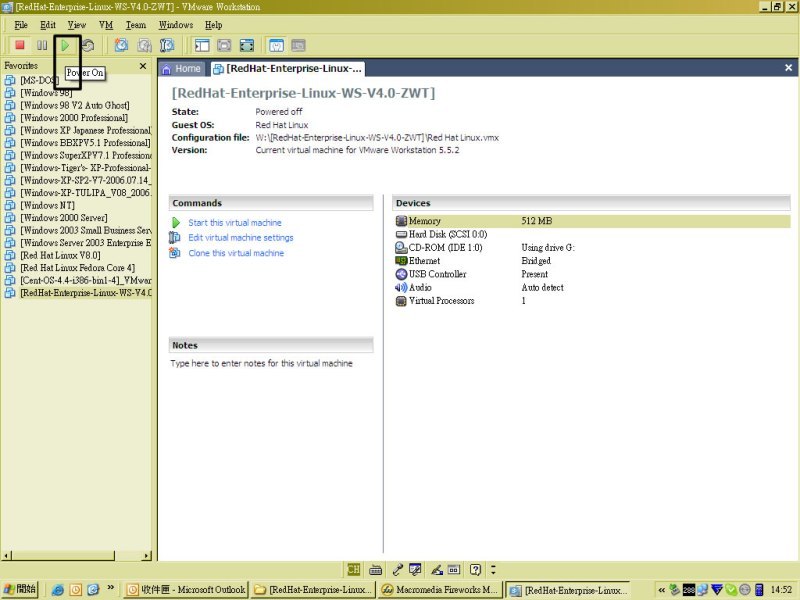Viewport: 800px width, 600px height.
Task: Click the favorites scrollbar left arrow
Action: tap(7, 556)
